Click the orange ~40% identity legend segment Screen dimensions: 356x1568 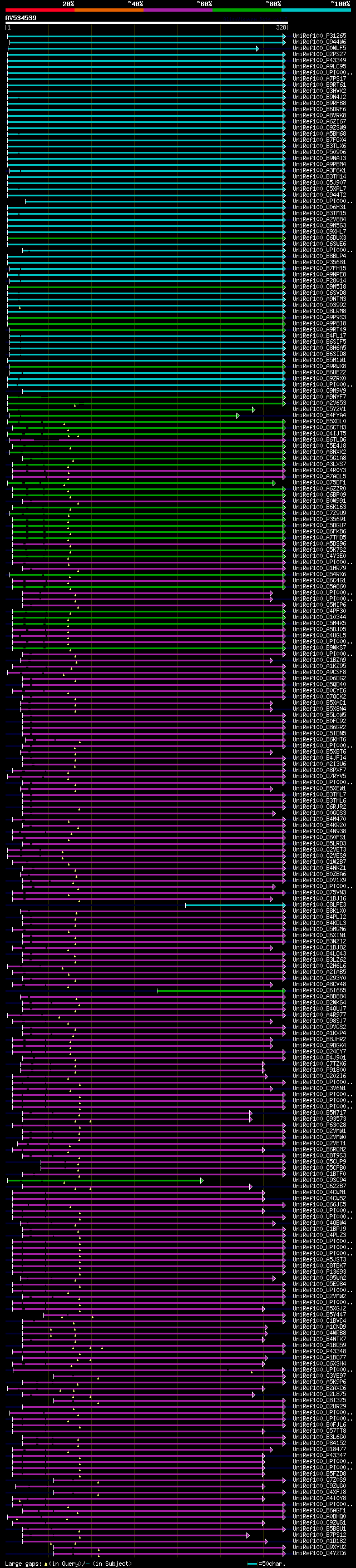click(x=109, y=10)
